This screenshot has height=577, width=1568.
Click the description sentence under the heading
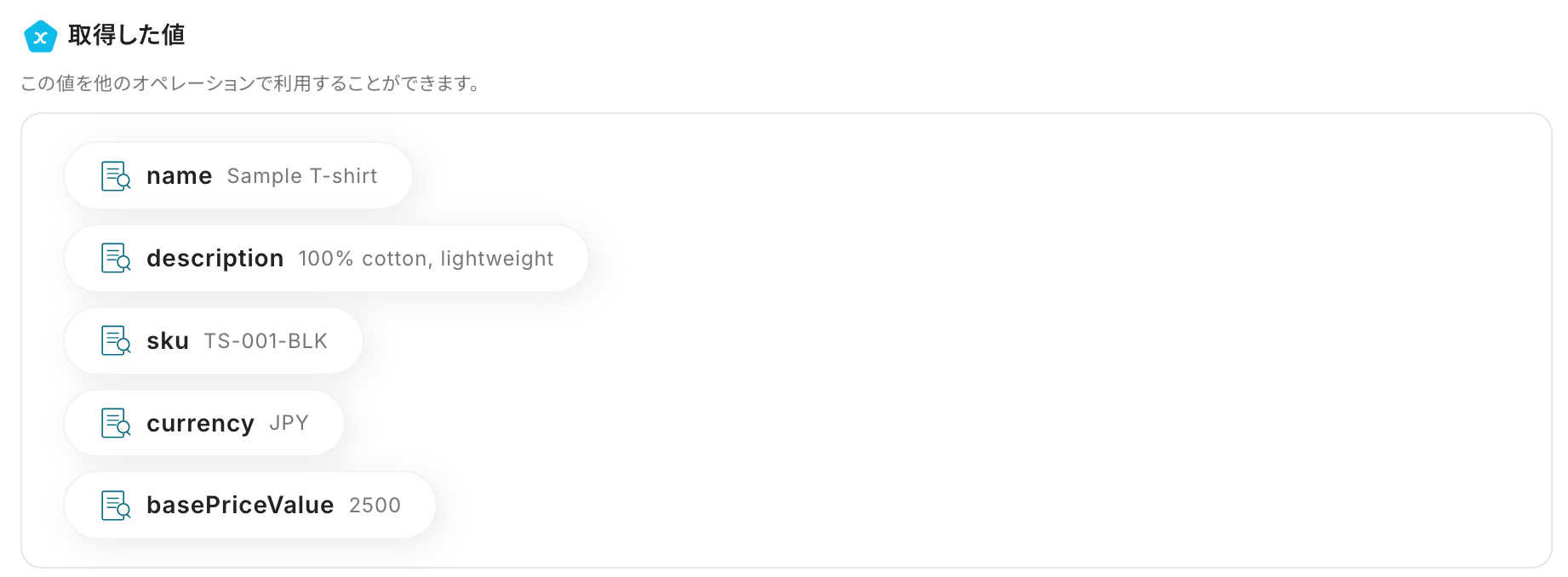251,83
